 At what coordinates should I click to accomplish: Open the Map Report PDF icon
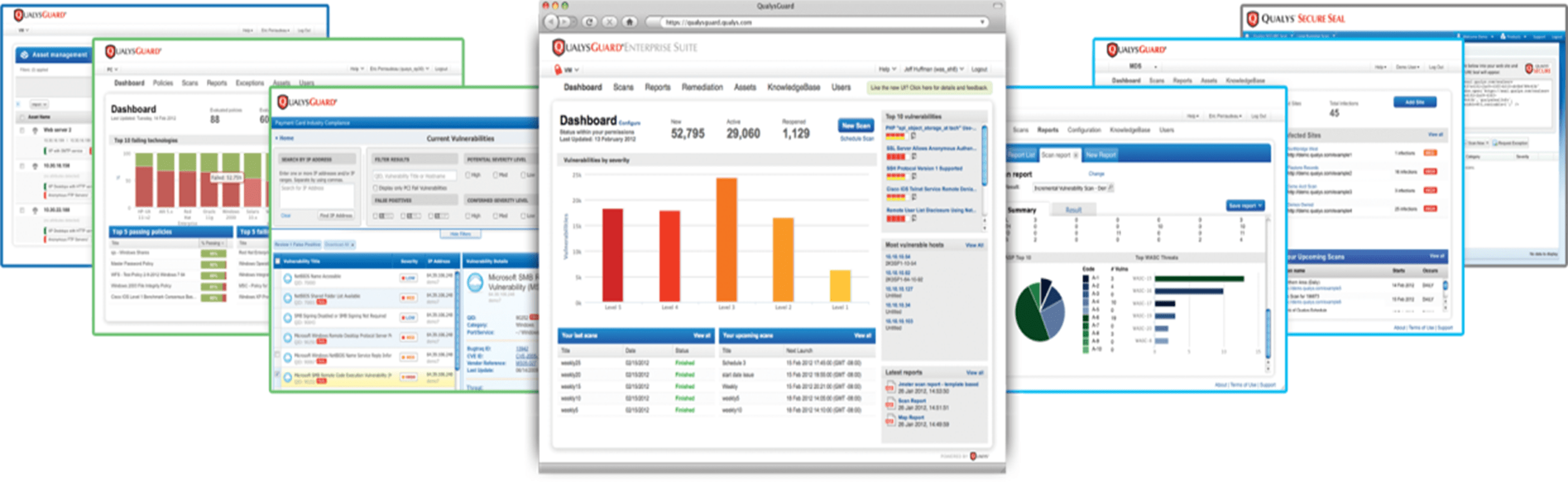890,420
